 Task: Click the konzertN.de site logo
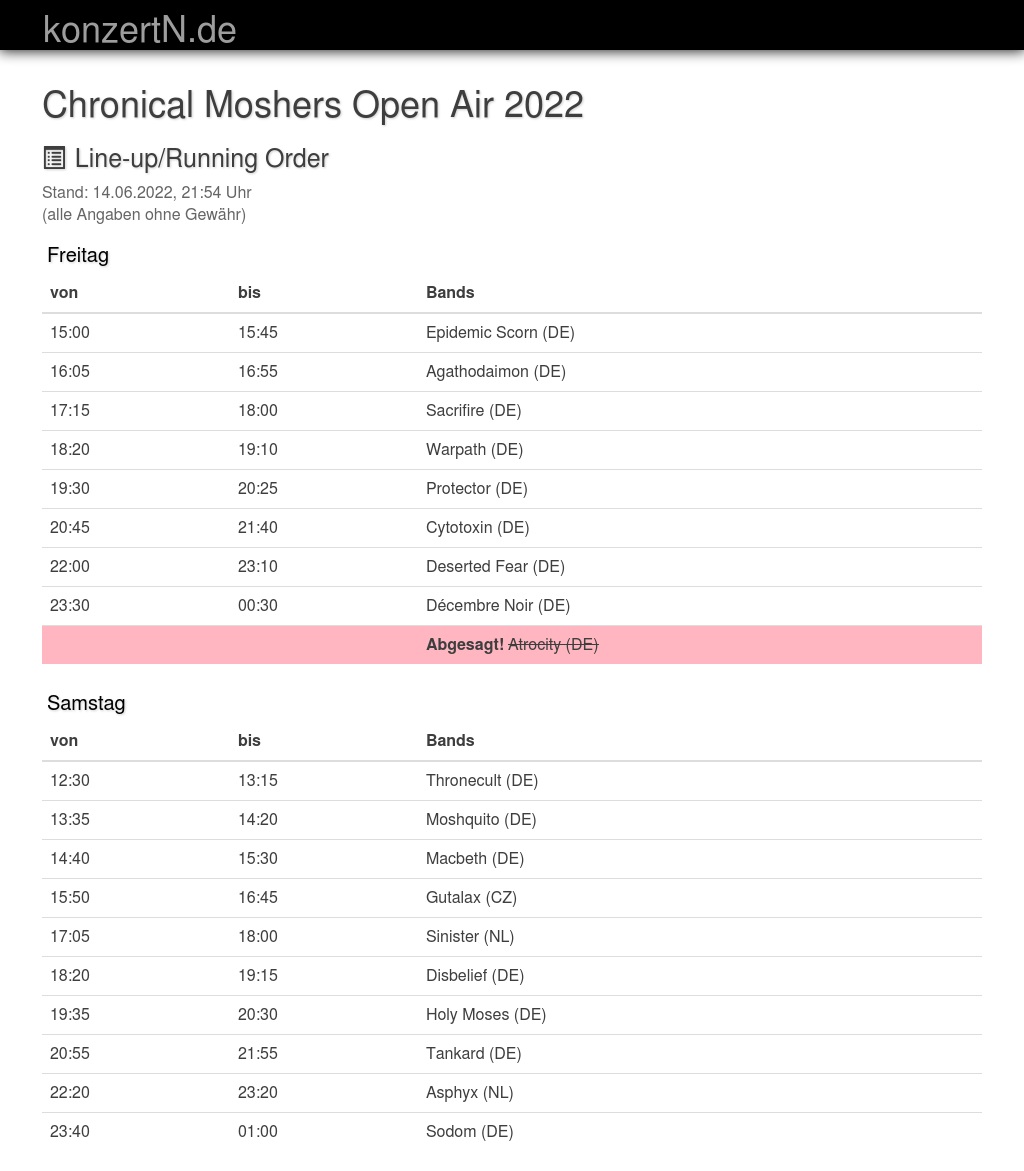pos(140,30)
